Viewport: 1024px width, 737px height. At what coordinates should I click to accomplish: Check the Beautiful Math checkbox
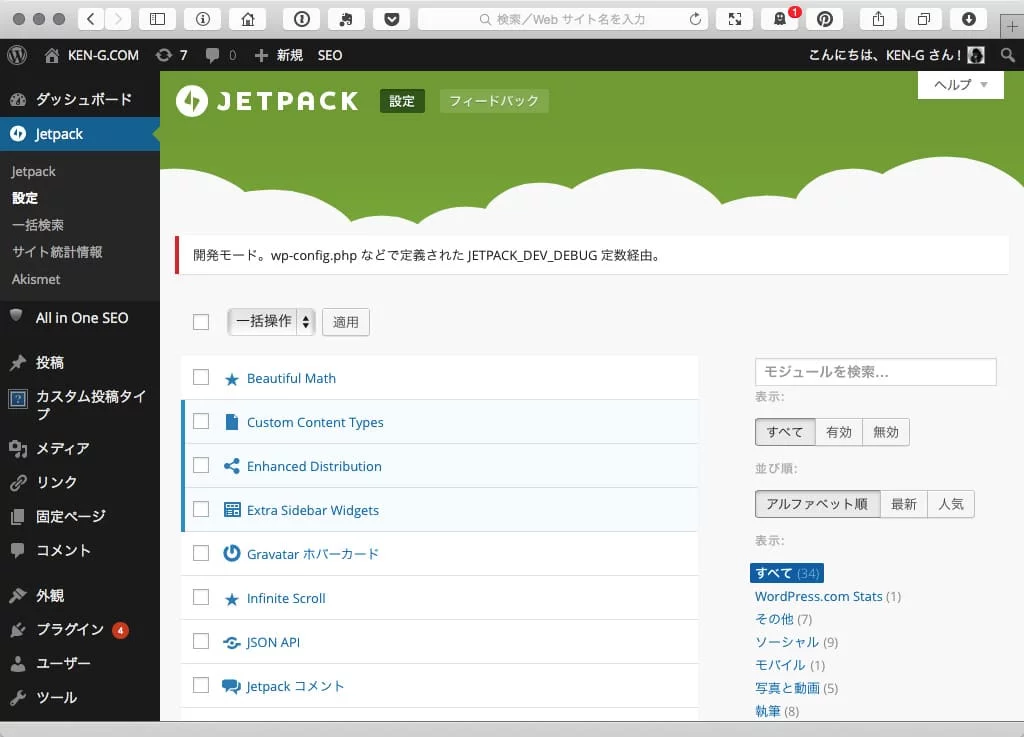click(x=201, y=377)
